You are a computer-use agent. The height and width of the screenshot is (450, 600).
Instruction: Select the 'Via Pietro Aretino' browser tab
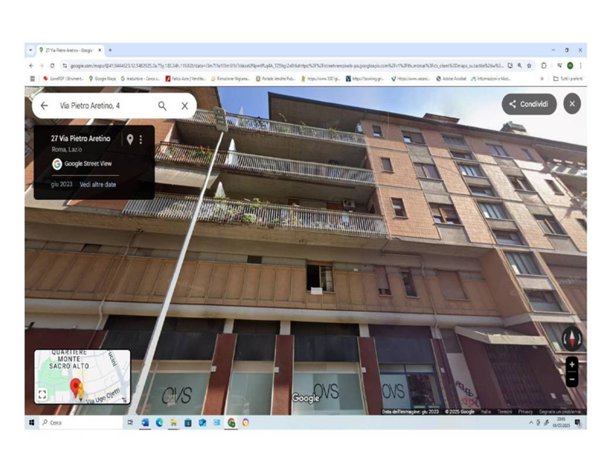click(x=70, y=50)
